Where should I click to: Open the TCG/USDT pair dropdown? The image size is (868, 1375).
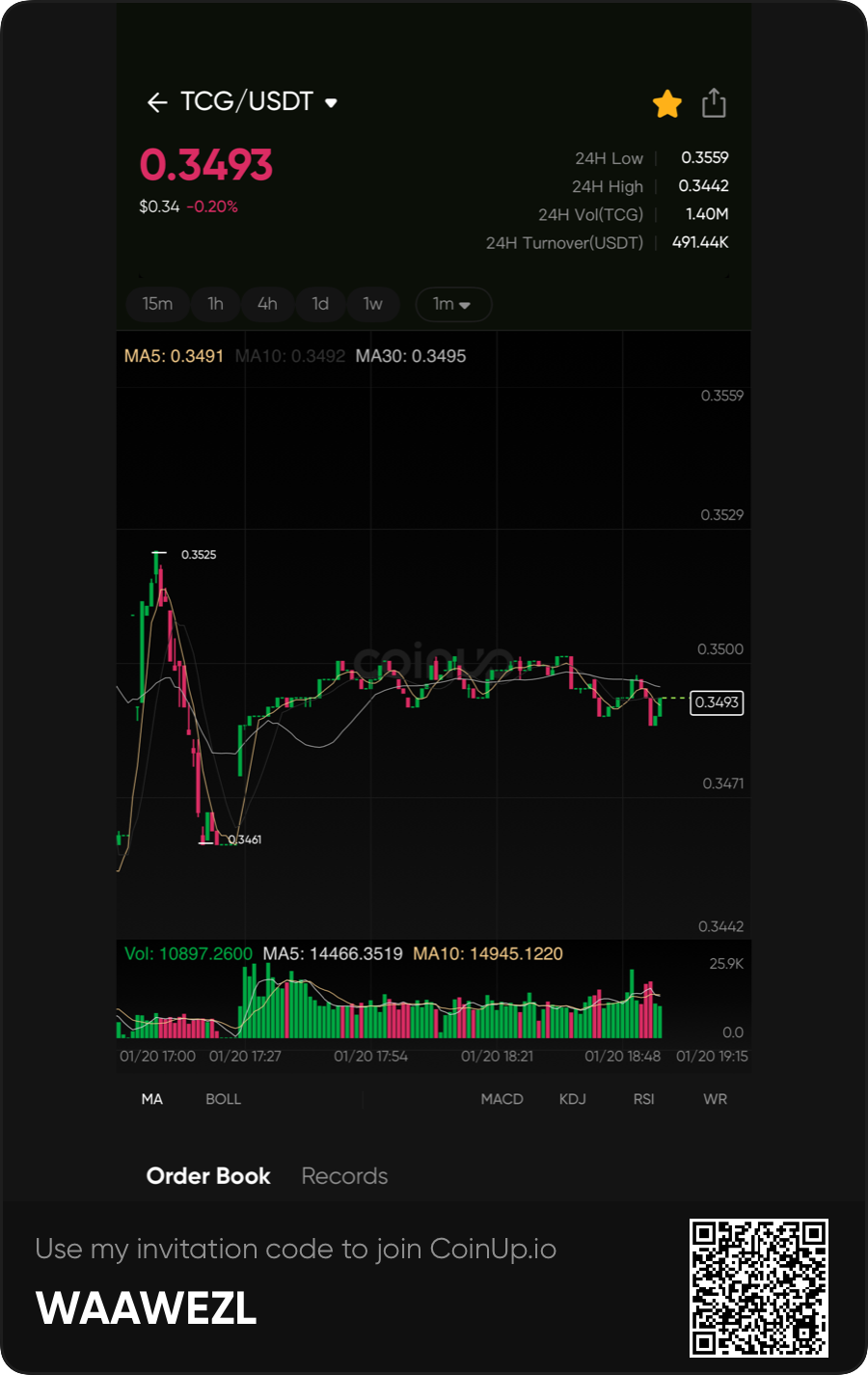[331, 102]
